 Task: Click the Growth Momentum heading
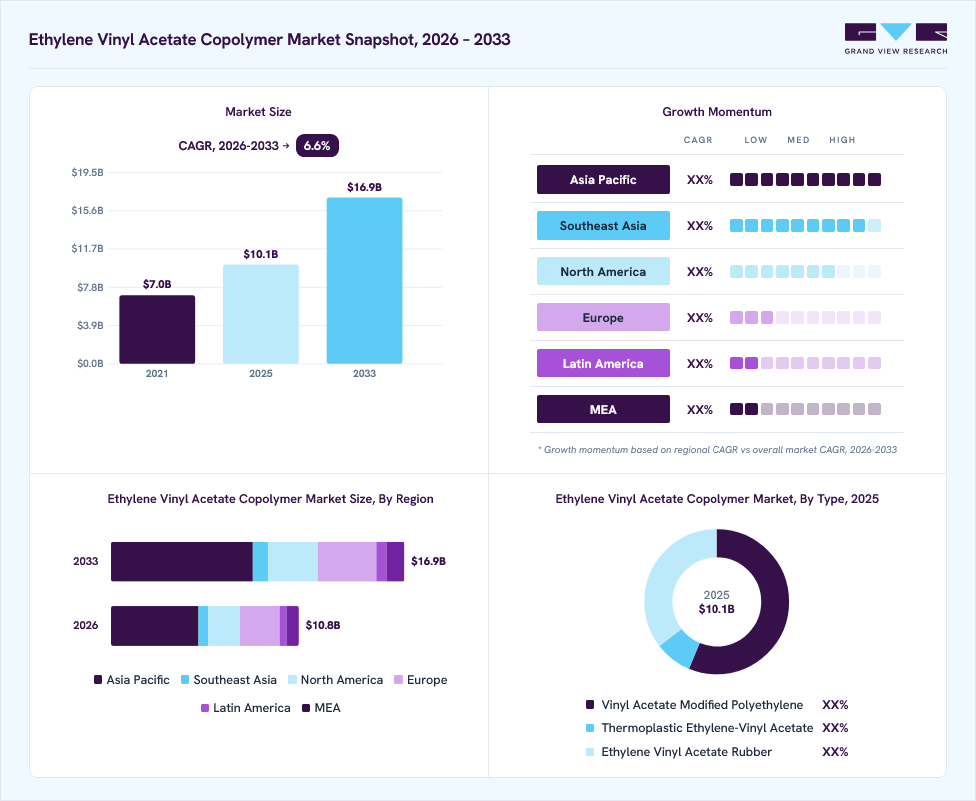[x=717, y=112]
